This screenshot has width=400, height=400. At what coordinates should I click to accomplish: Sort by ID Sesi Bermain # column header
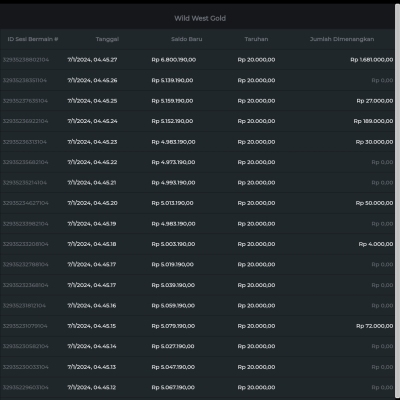point(33,39)
